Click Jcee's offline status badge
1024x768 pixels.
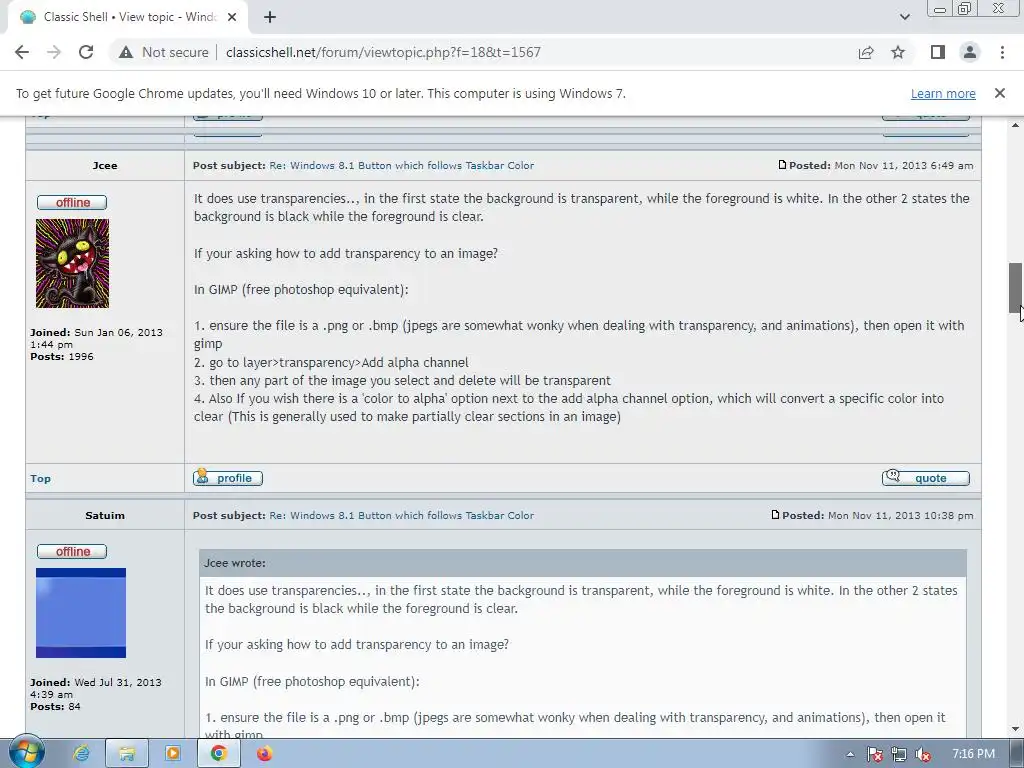72,202
